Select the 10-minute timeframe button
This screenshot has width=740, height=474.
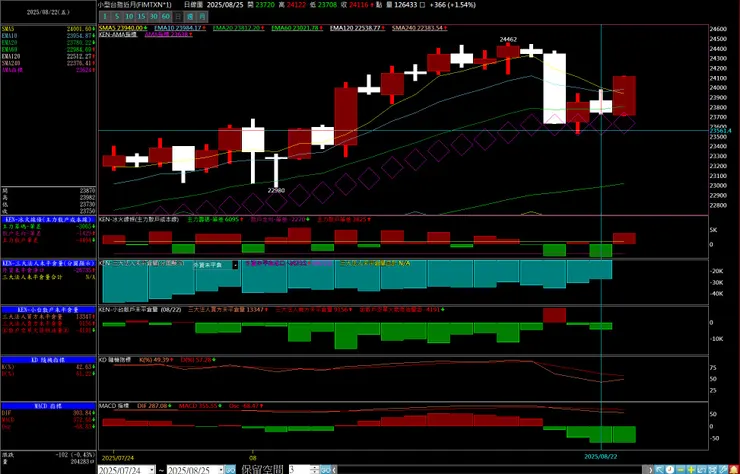click(129, 17)
